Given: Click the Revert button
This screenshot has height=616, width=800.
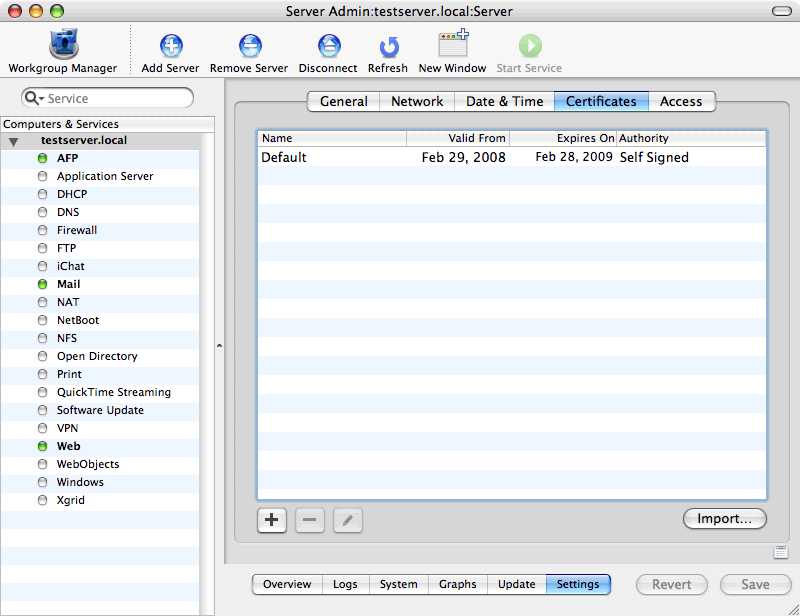Looking at the screenshot, I should [671, 584].
